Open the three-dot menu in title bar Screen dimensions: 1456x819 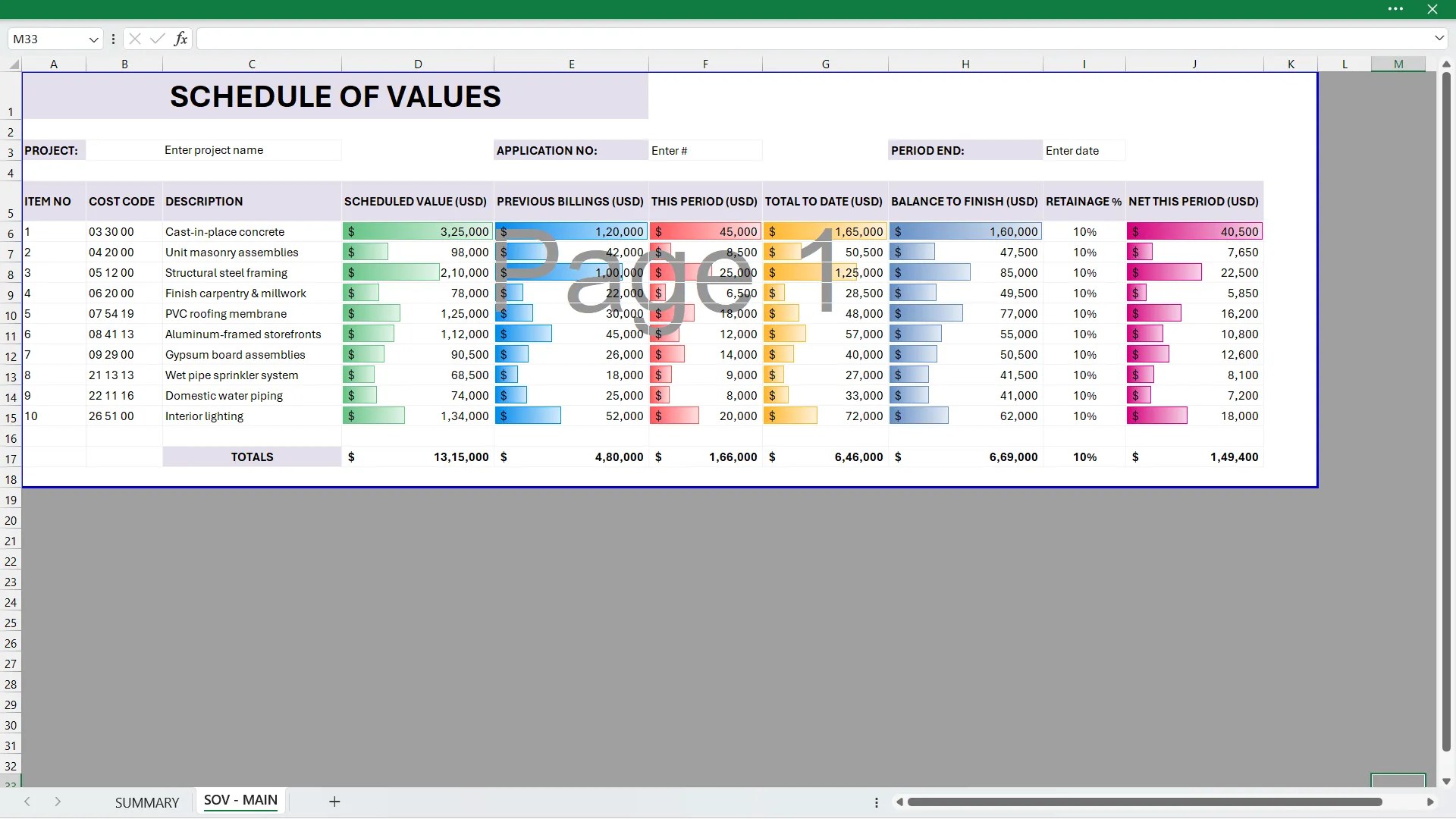click(x=1395, y=9)
